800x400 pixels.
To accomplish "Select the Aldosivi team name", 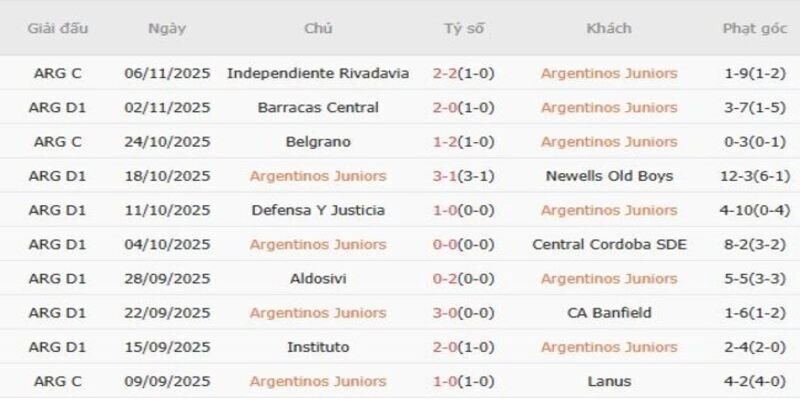I will coord(318,279).
